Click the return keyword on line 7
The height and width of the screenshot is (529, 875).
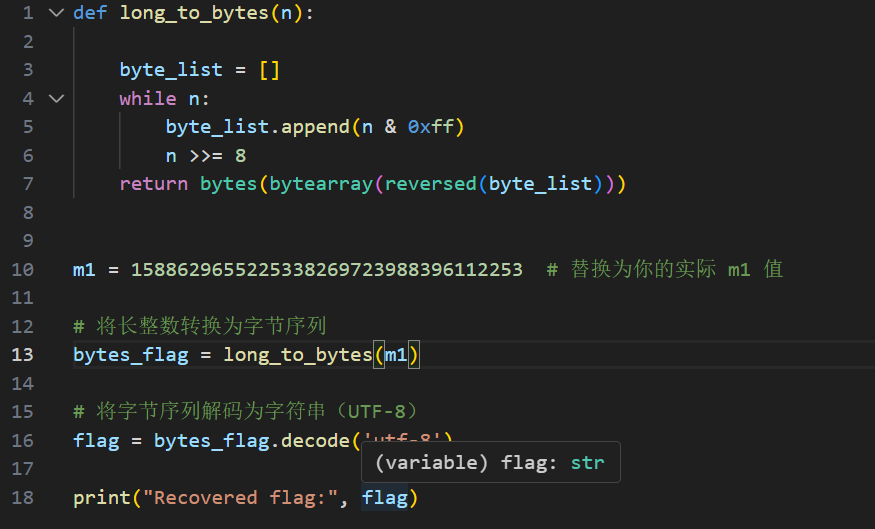[153, 184]
